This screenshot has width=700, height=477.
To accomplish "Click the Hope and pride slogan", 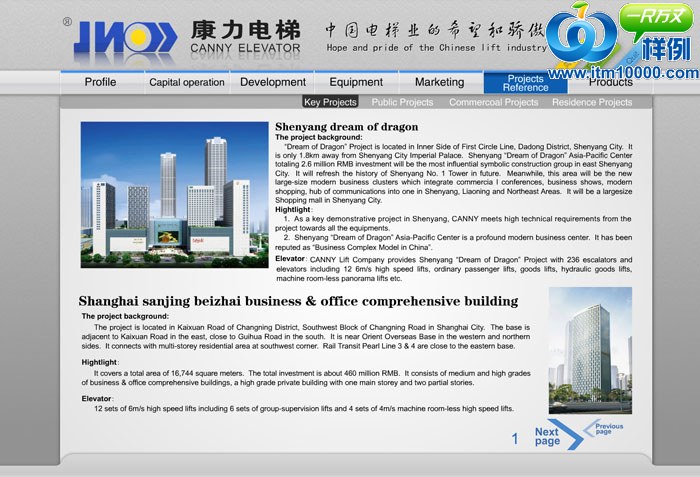I will tap(437, 47).
